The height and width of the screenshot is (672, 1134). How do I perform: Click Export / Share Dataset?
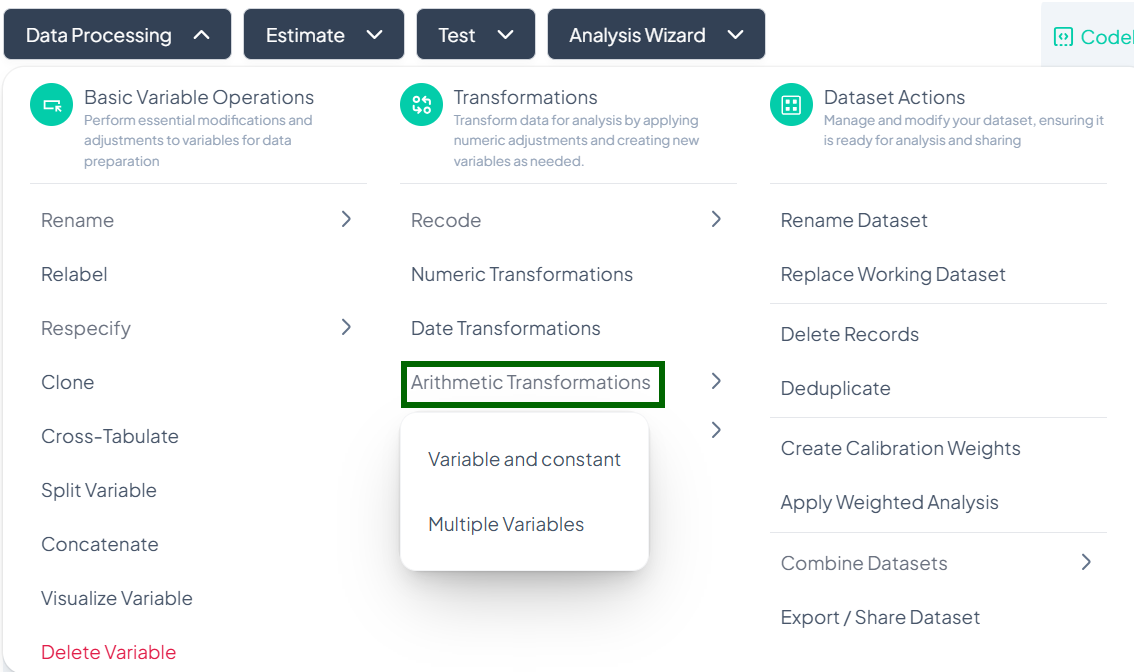(880, 617)
